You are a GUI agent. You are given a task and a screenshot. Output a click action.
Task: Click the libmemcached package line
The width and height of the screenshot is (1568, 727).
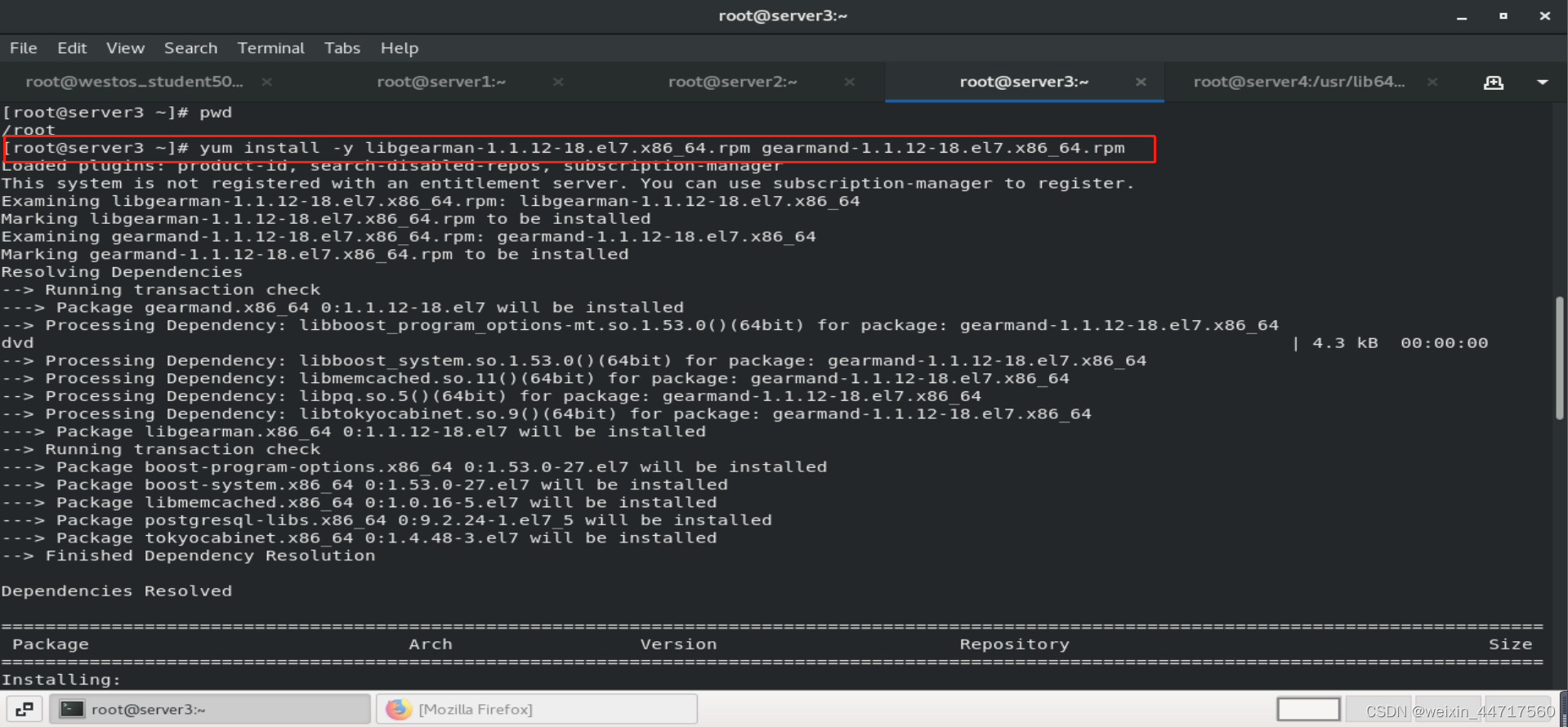tap(359, 503)
